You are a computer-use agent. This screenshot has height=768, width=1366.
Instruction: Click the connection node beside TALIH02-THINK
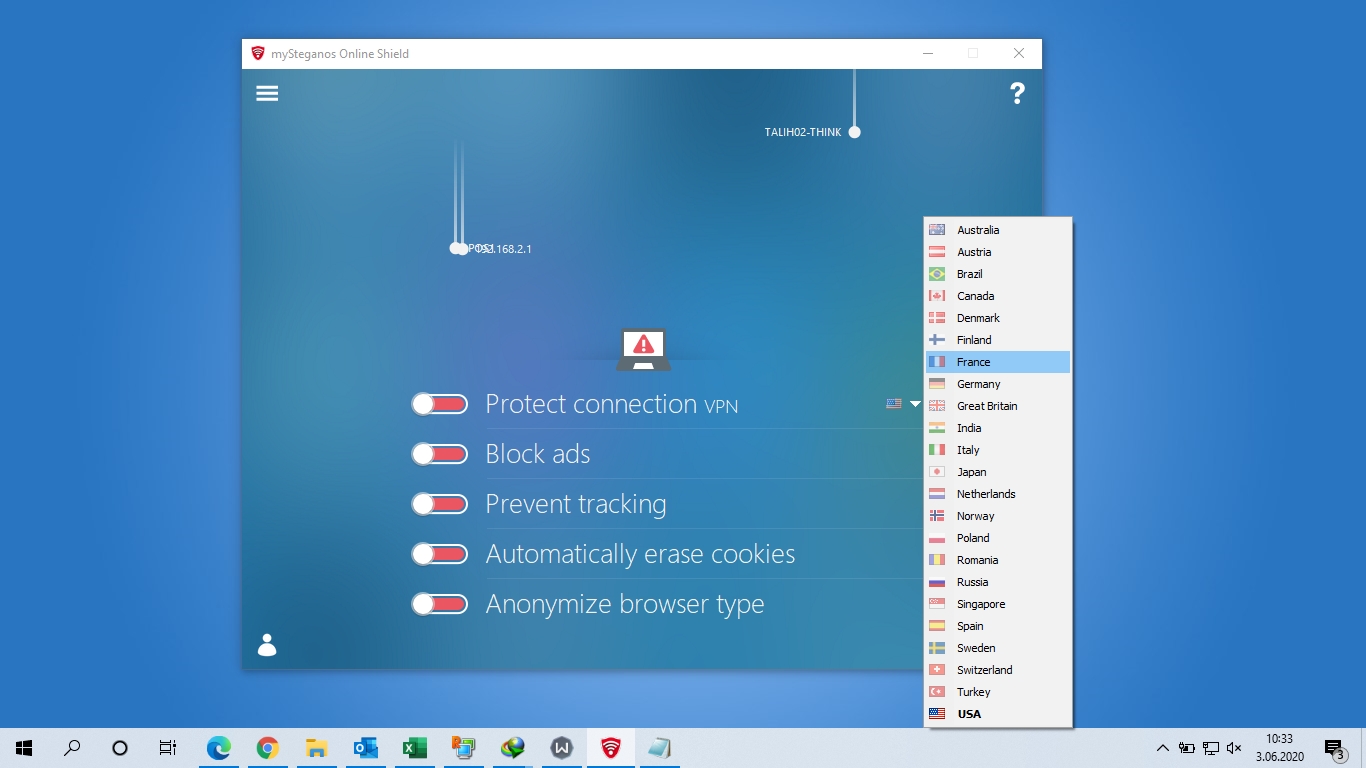point(854,132)
